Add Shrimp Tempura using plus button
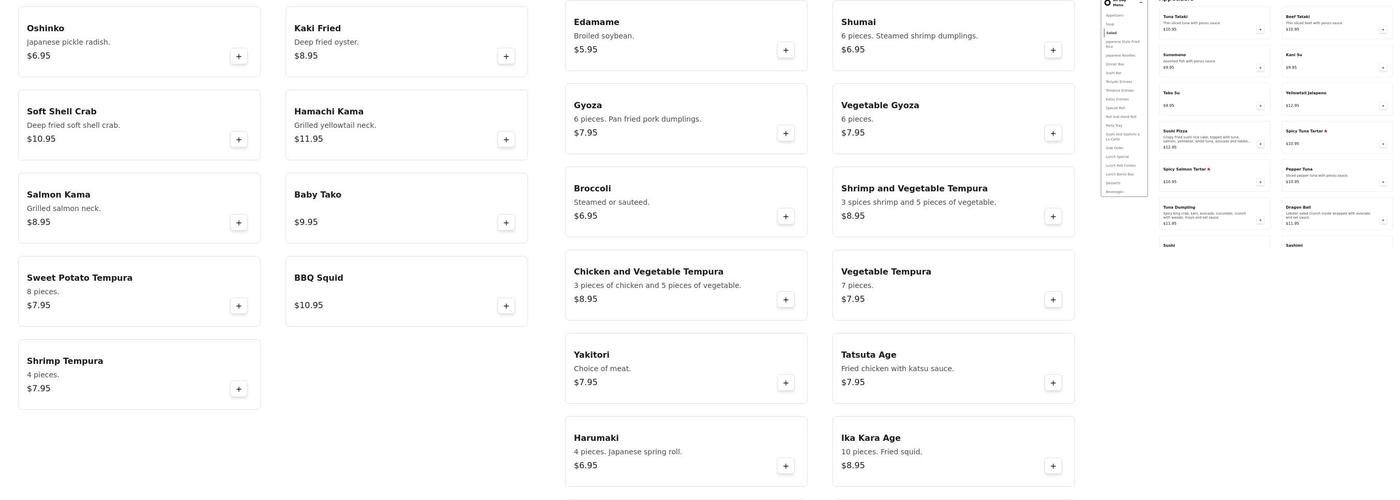The height and width of the screenshot is (500, 1400). coord(238,389)
